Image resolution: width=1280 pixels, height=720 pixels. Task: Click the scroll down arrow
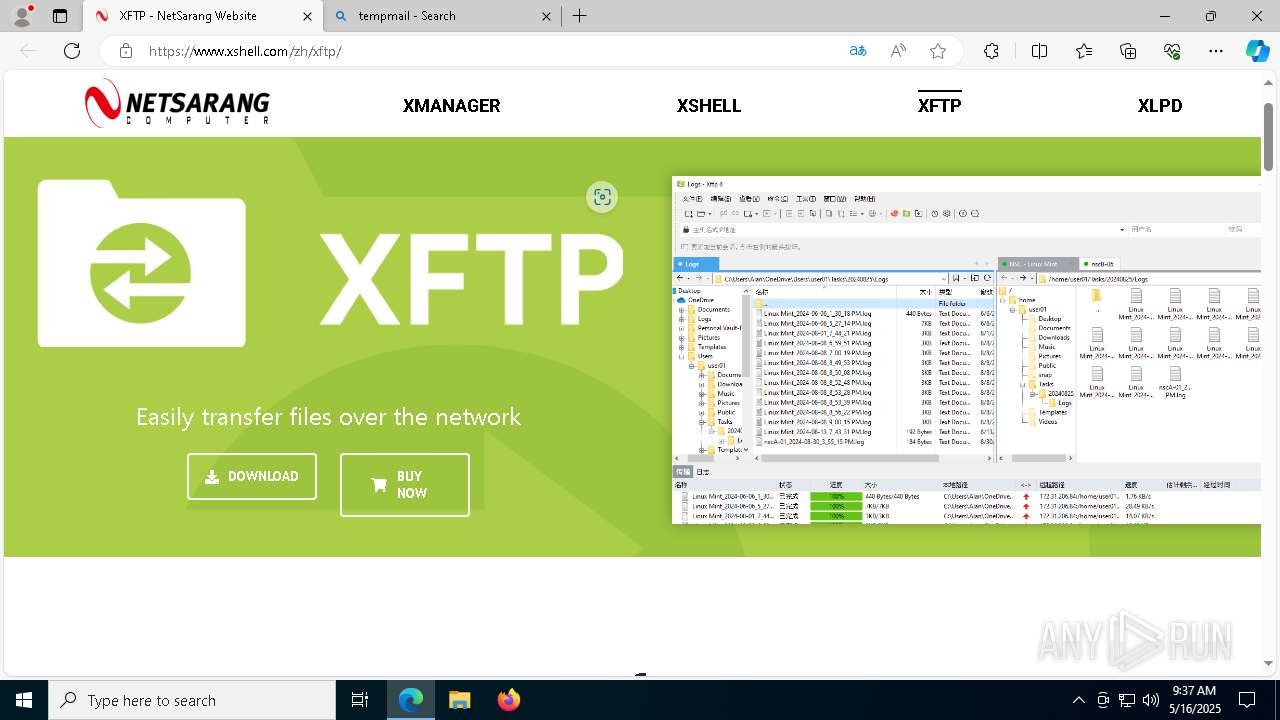click(1269, 663)
